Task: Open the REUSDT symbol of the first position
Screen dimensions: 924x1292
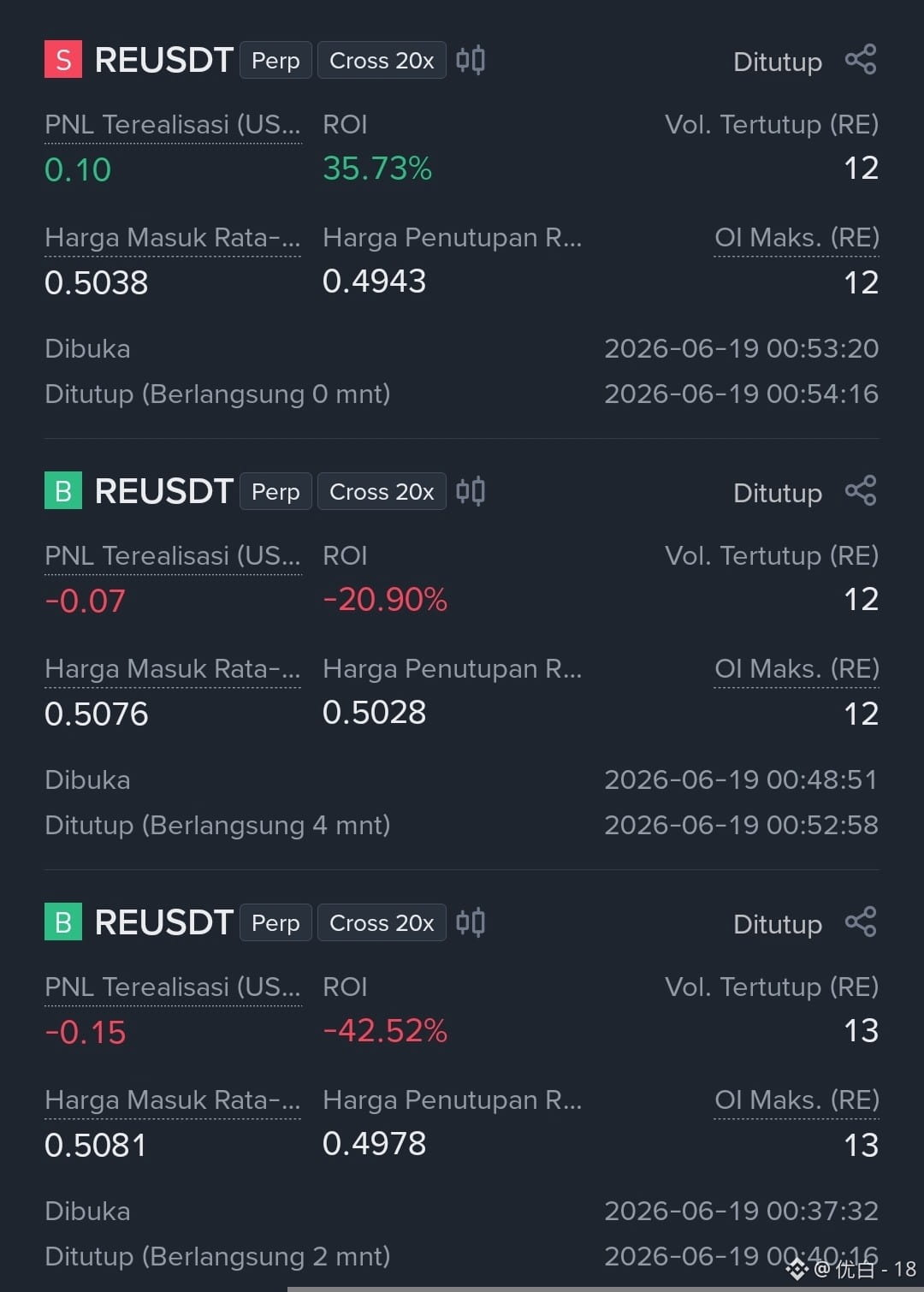Action: pos(163,60)
